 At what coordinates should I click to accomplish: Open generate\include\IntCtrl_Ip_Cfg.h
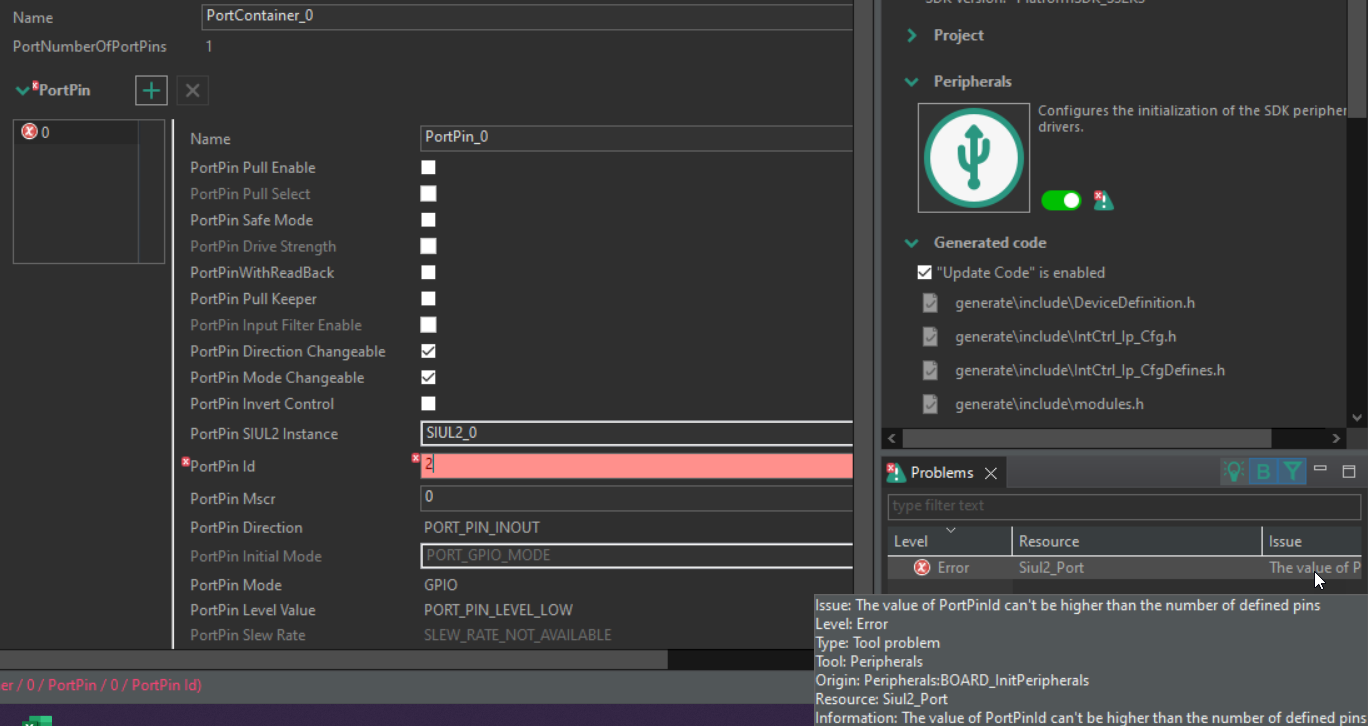point(1065,337)
